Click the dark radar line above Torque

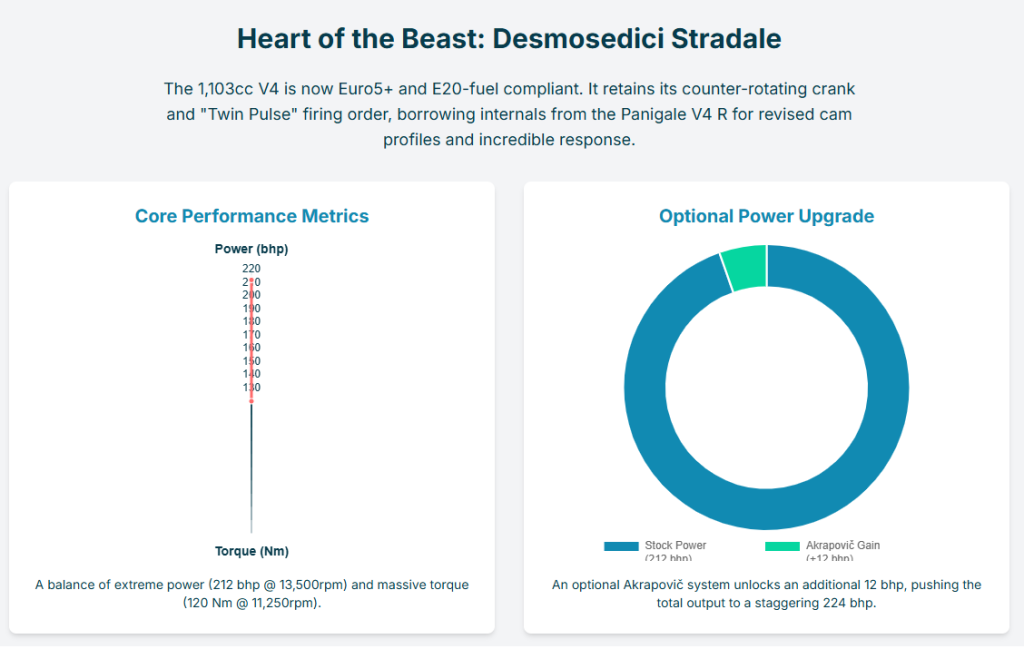tap(251, 470)
